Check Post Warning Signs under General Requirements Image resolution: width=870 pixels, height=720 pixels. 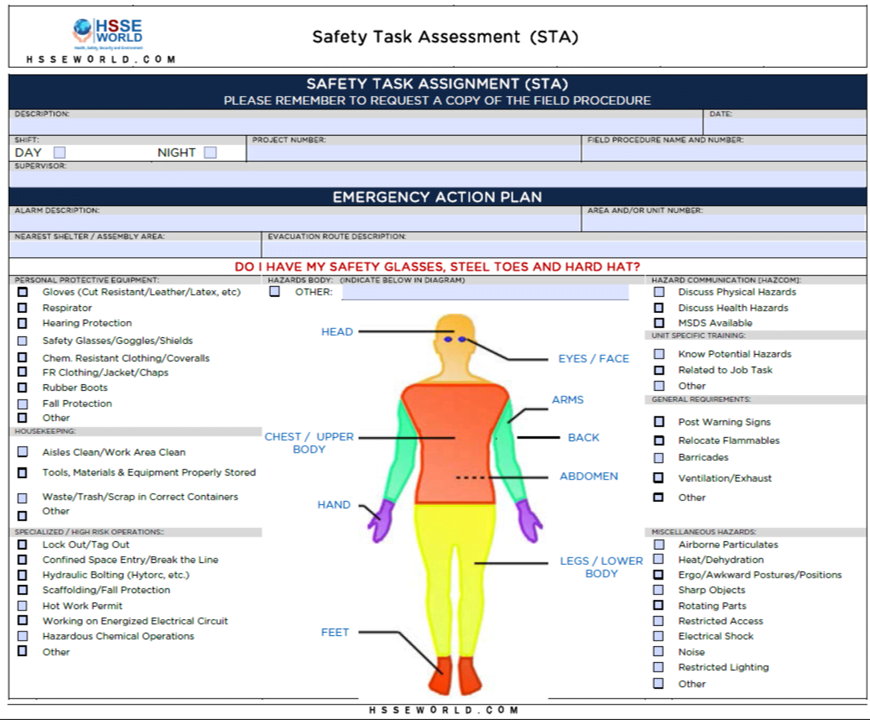(x=659, y=421)
